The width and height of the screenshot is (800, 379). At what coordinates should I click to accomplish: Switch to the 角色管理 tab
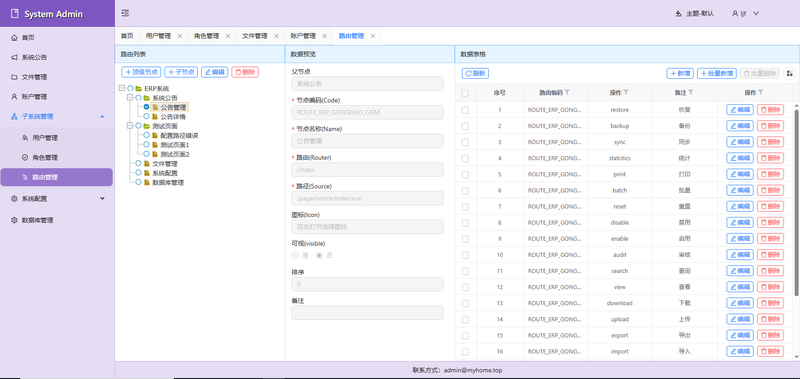coord(206,36)
